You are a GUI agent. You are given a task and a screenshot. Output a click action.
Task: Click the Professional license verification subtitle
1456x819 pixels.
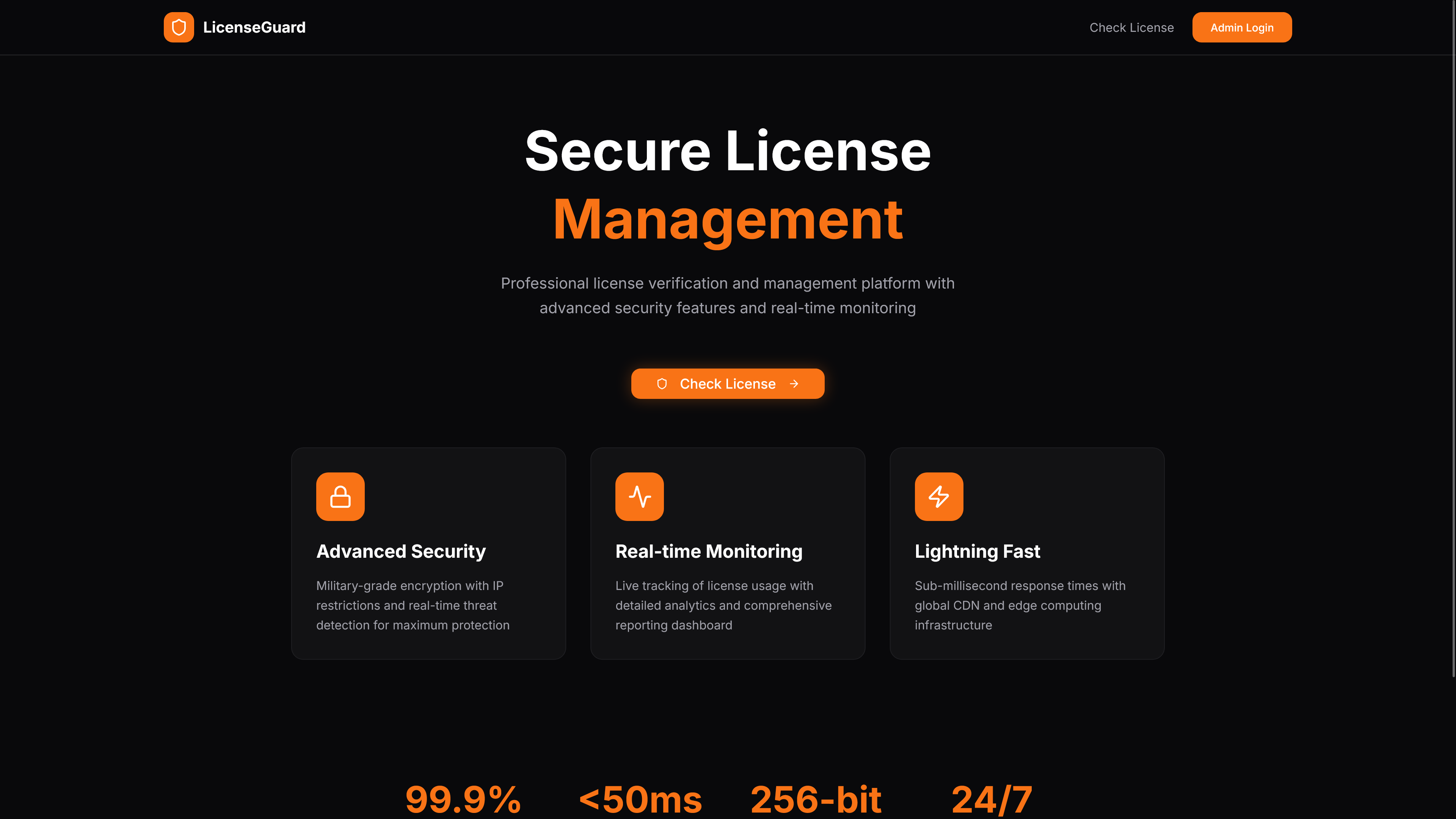728,296
